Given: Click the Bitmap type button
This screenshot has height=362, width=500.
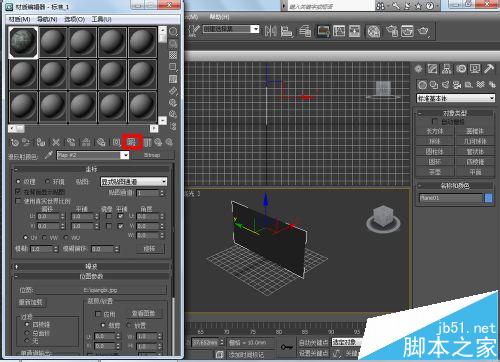Looking at the screenshot, I should pos(152,155).
